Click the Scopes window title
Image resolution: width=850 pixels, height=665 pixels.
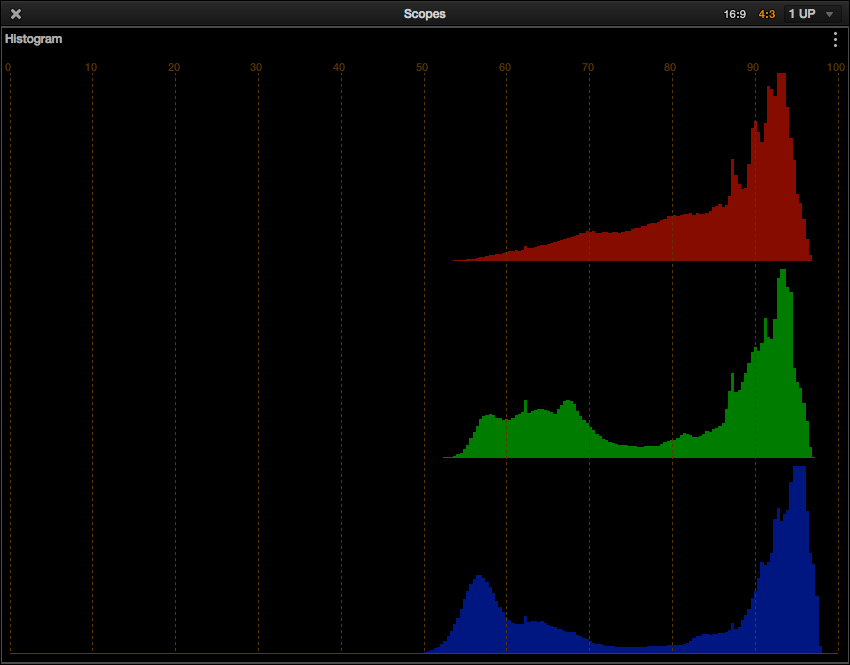(x=424, y=14)
